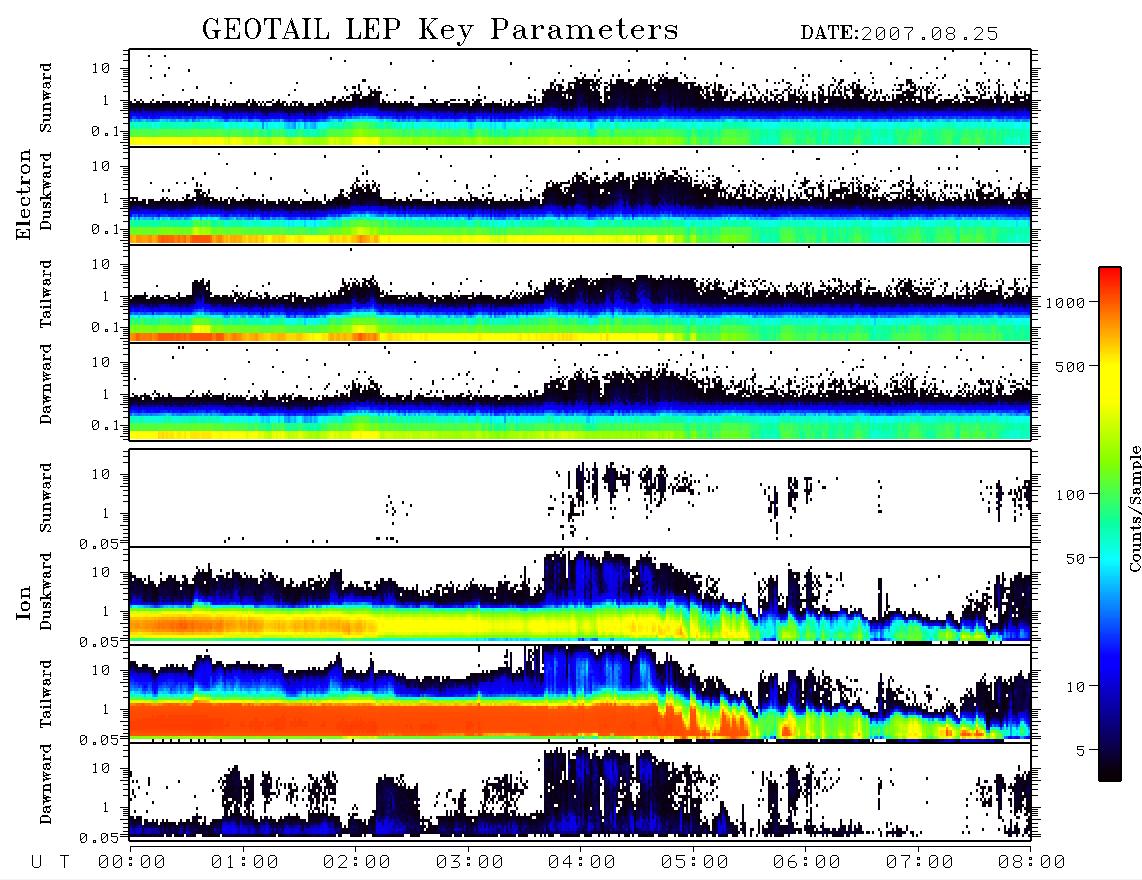Click the 03:00 time tick label
Image resolution: width=1142 pixels, height=880 pixels.
[x=470, y=862]
